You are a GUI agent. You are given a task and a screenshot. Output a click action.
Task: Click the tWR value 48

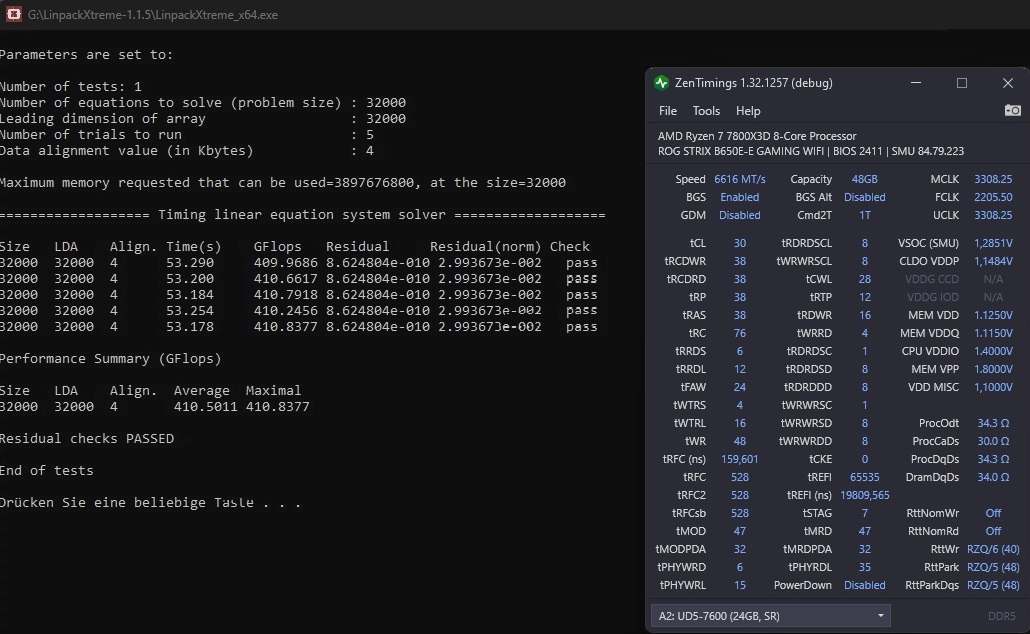click(x=740, y=441)
